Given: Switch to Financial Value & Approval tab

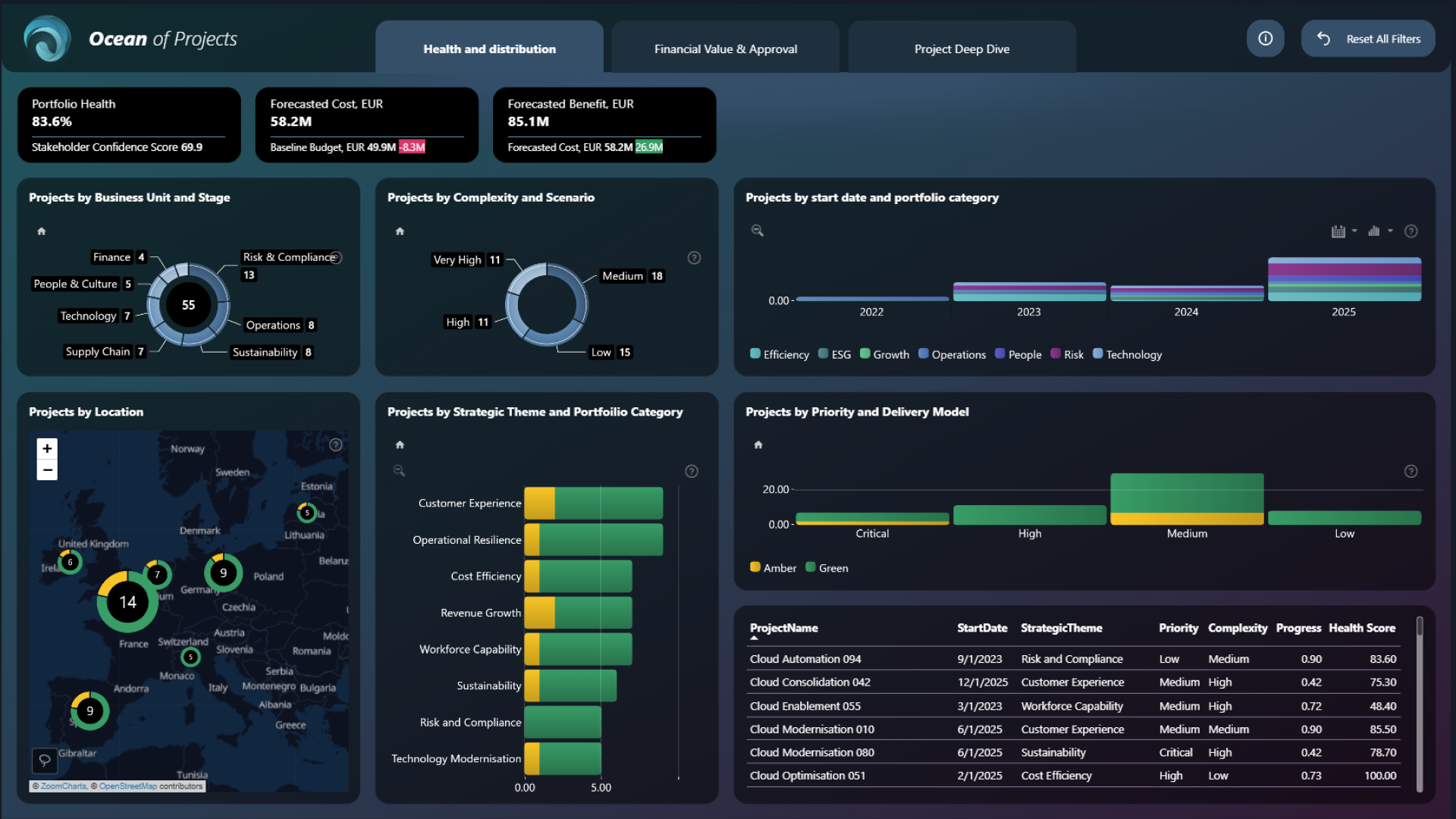Looking at the screenshot, I should (x=726, y=49).
